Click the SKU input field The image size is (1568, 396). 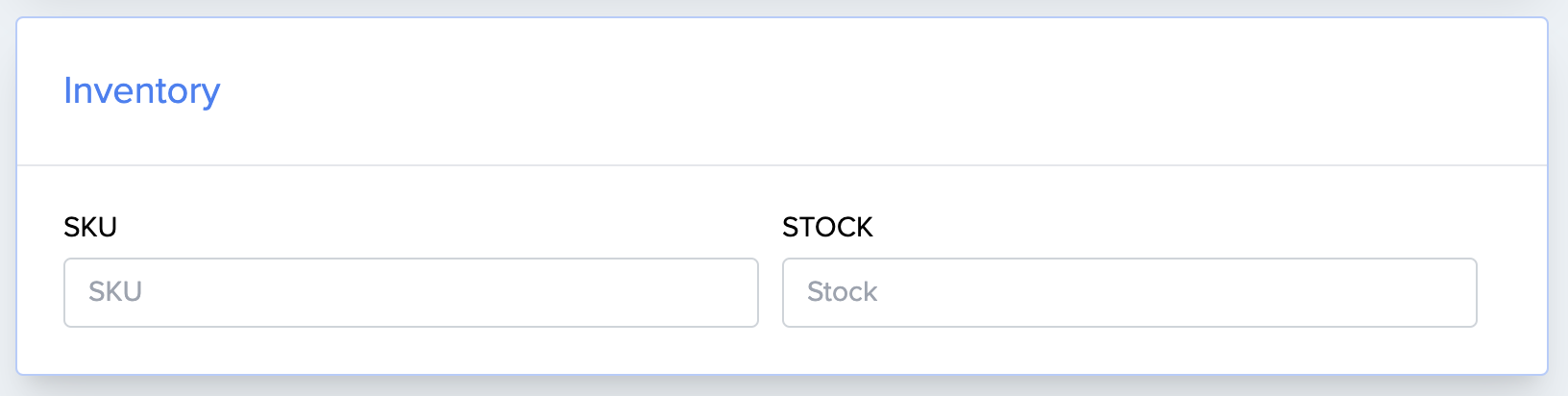pyautogui.click(x=410, y=292)
